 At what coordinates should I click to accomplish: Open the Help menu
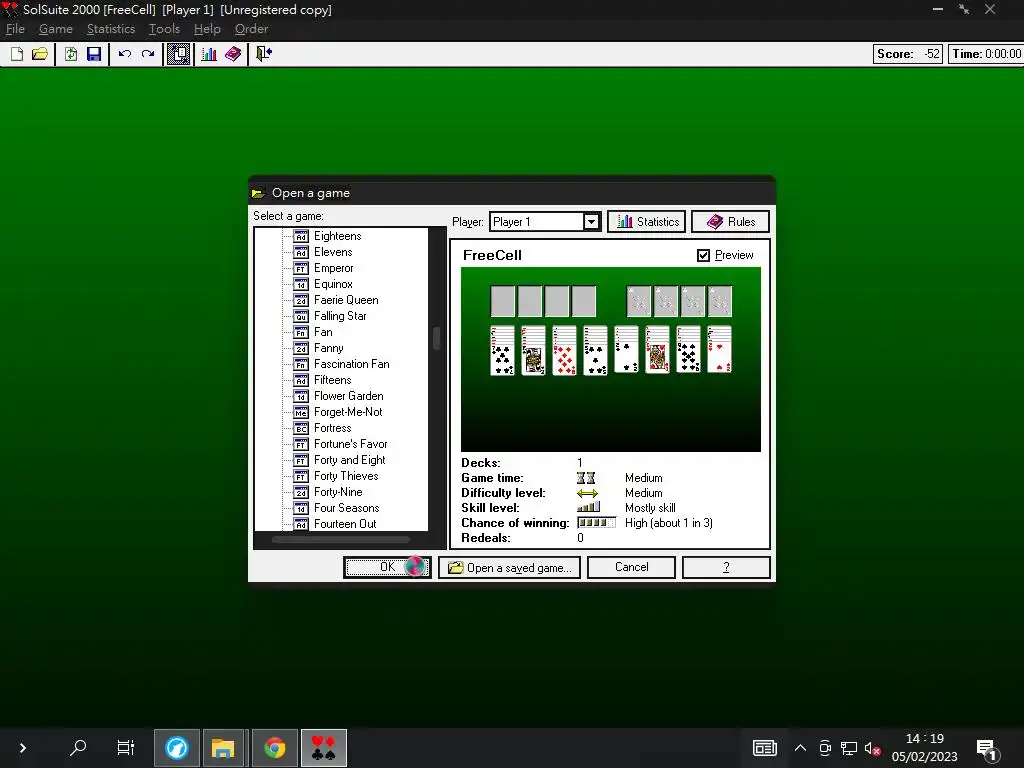tap(207, 29)
